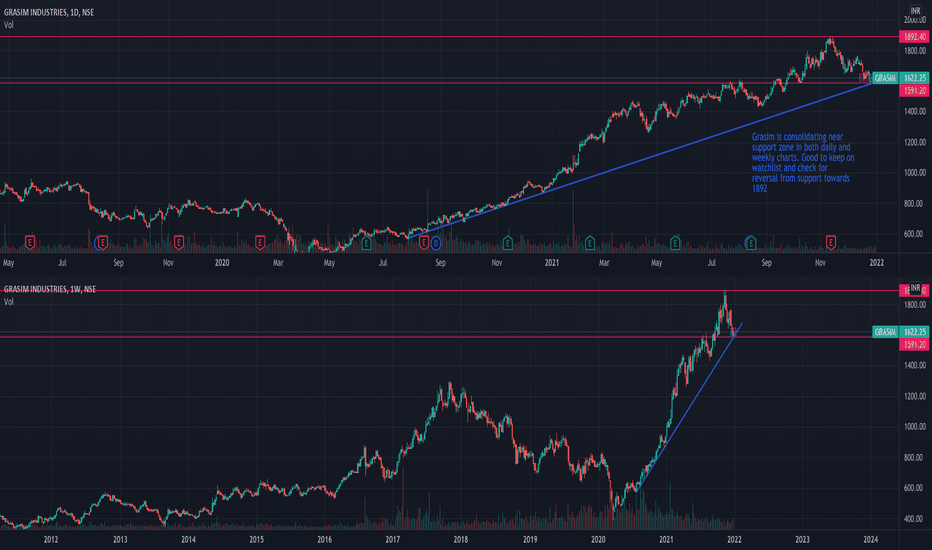This screenshot has height=550, width=932.
Task: Select the 1892.40 horizontal line on daily chart
Action: click(x=449, y=37)
